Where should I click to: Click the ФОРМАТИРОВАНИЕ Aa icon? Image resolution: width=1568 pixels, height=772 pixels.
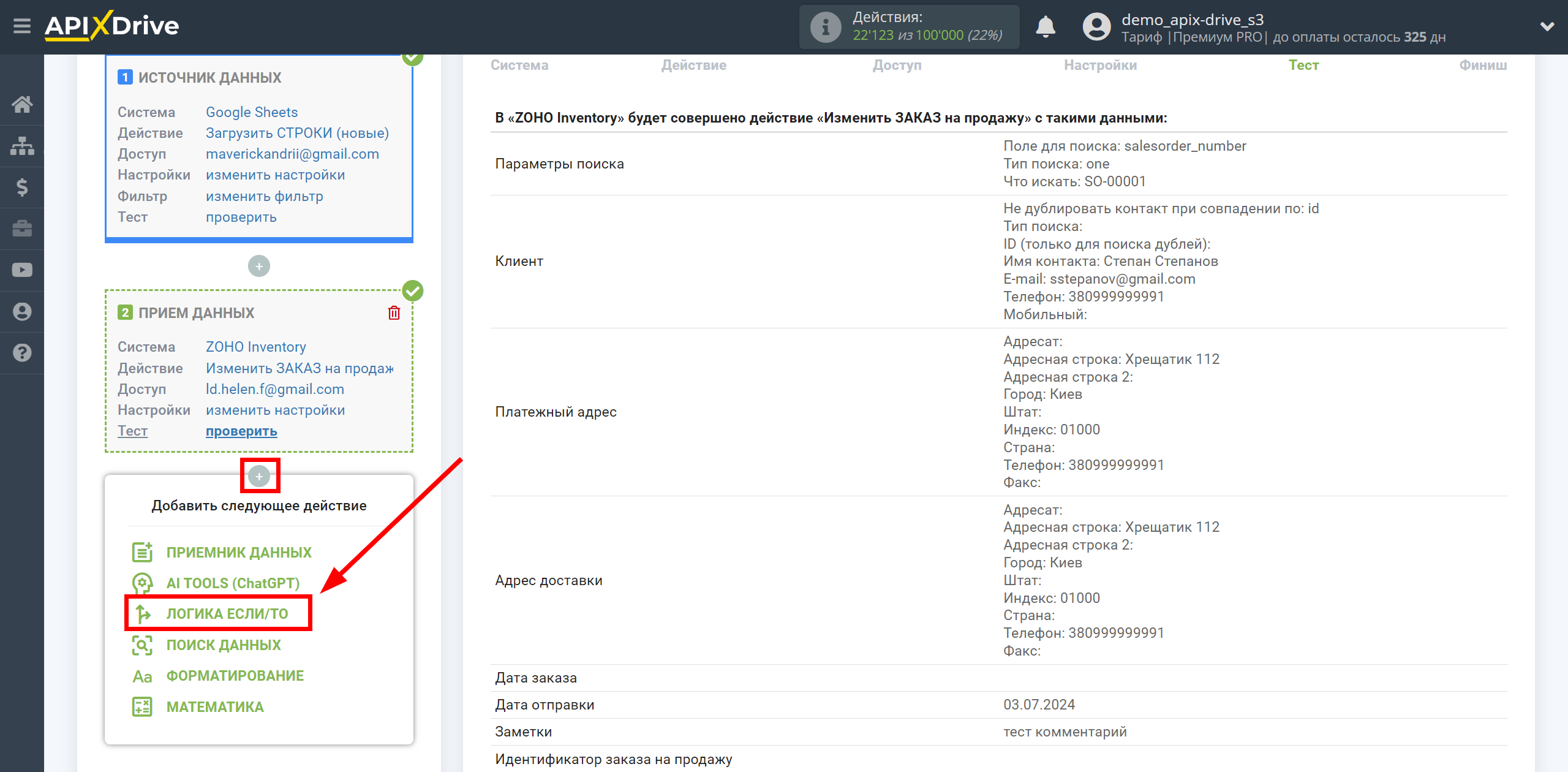[x=142, y=676]
